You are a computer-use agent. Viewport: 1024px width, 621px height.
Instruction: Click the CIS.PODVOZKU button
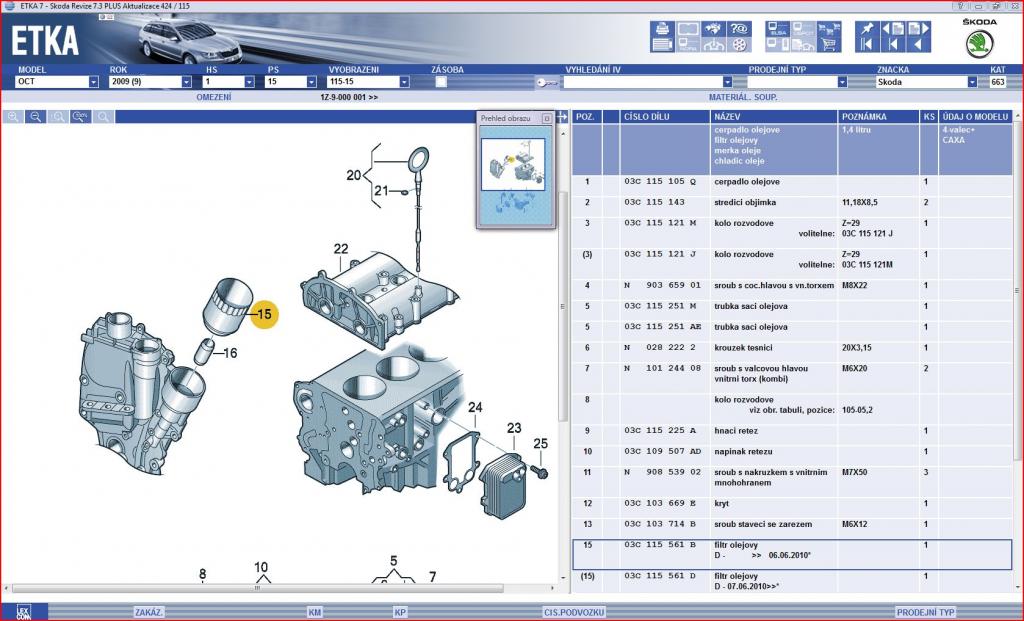click(x=574, y=613)
